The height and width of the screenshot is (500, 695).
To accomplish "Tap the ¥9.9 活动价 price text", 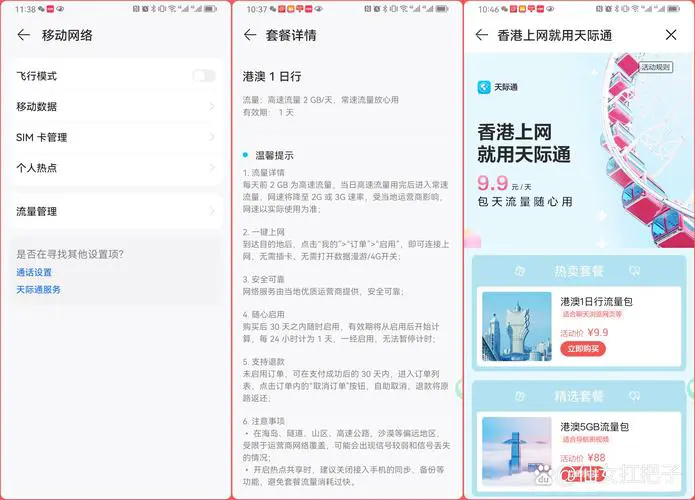I will click(x=598, y=332).
